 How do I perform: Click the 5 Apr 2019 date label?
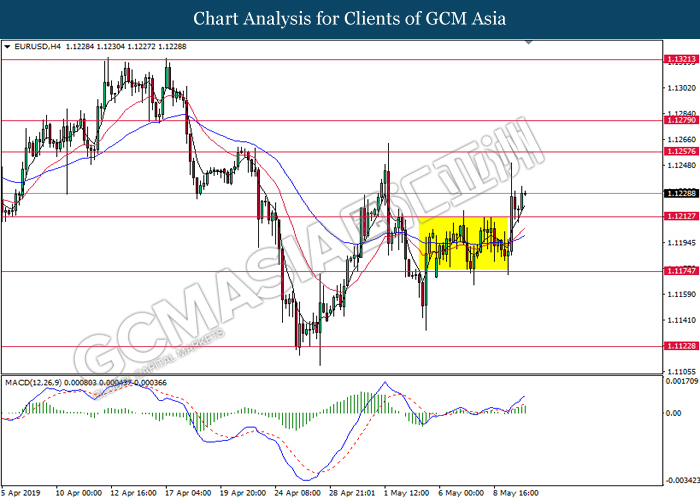[x=21, y=493]
